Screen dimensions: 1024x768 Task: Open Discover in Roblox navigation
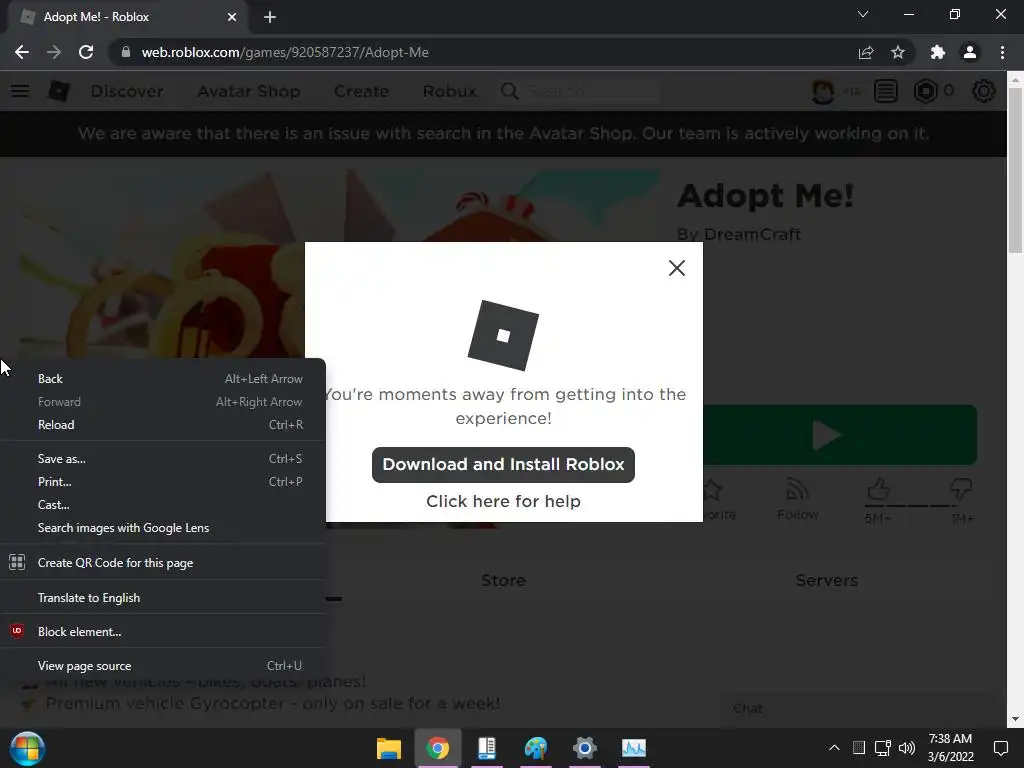point(127,91)
